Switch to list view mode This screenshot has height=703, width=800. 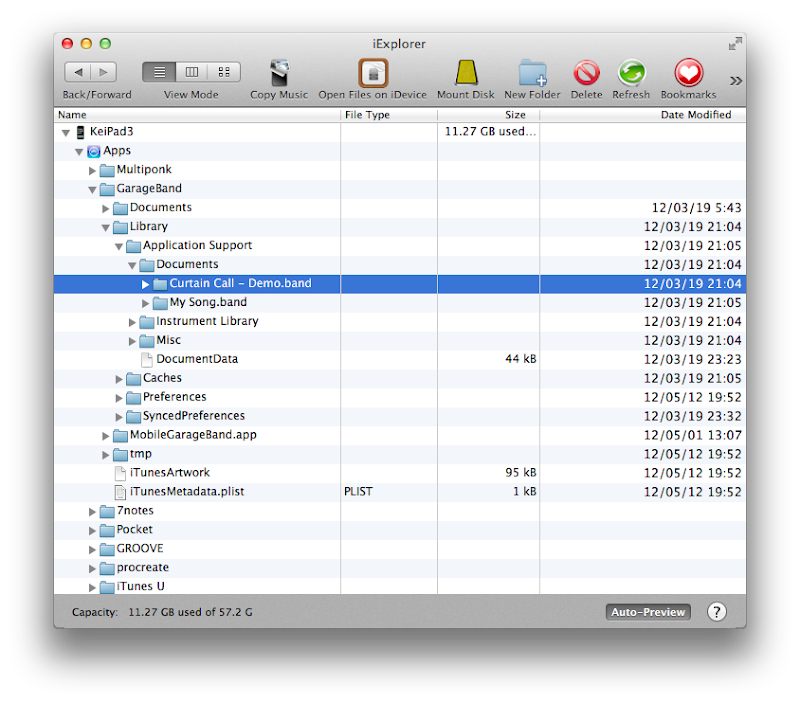tap(159, 72)
